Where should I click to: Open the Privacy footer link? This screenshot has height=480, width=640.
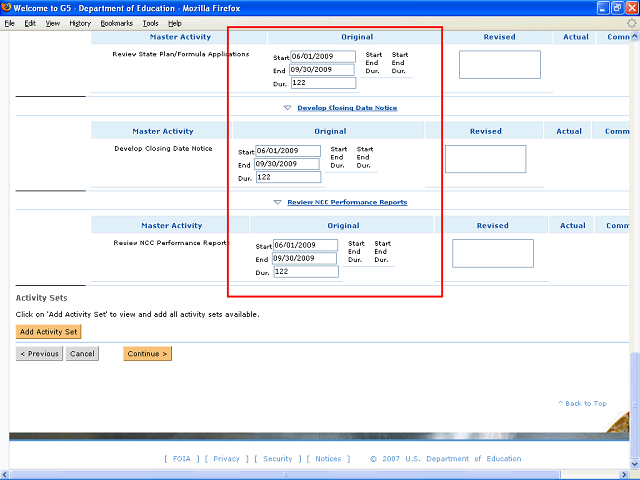click(227, 459)
